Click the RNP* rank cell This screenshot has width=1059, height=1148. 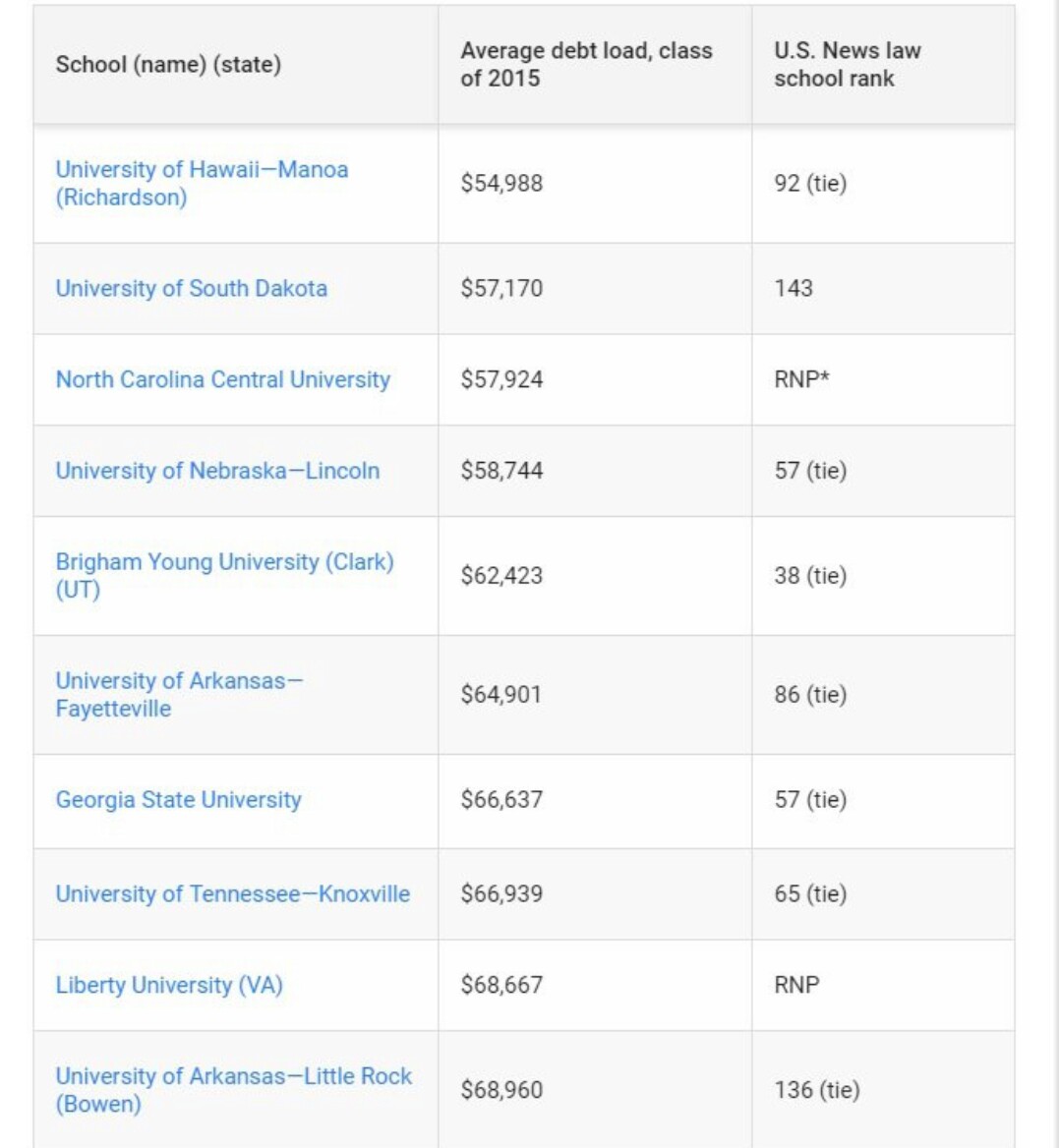point(801,379)
